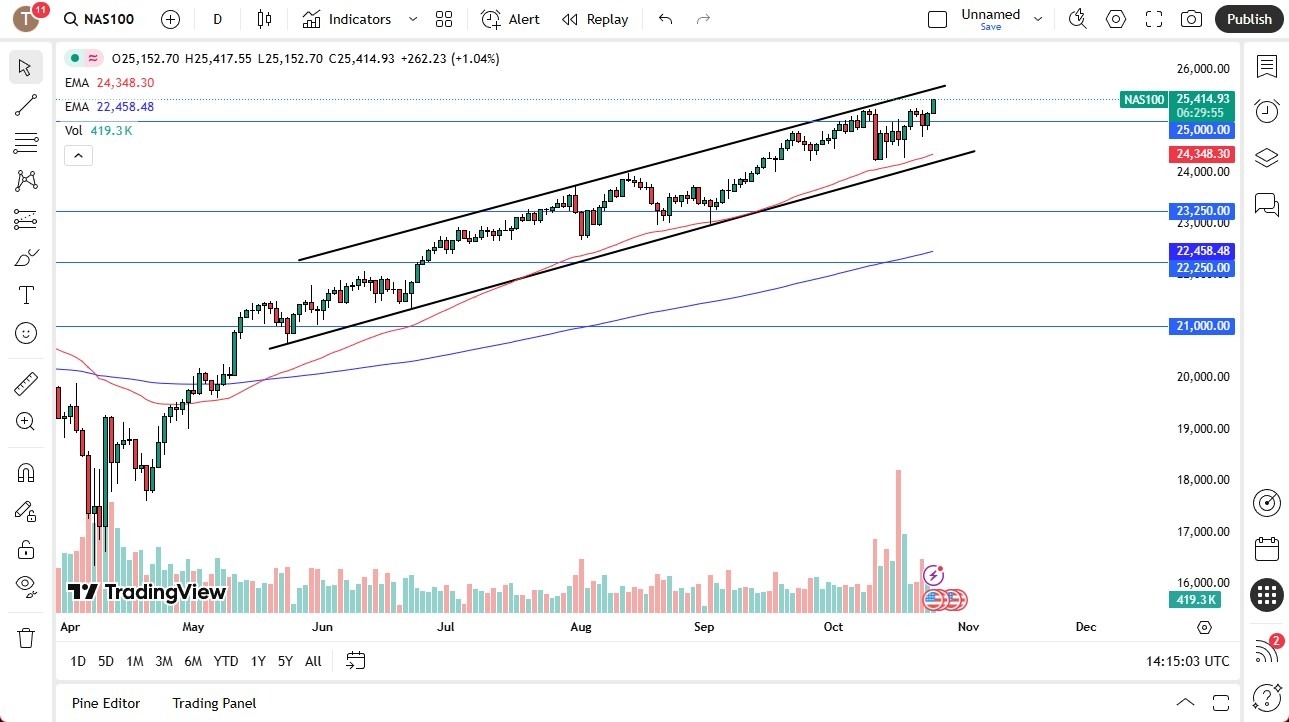Lock all drawings with the lock icon

point(25,549)
